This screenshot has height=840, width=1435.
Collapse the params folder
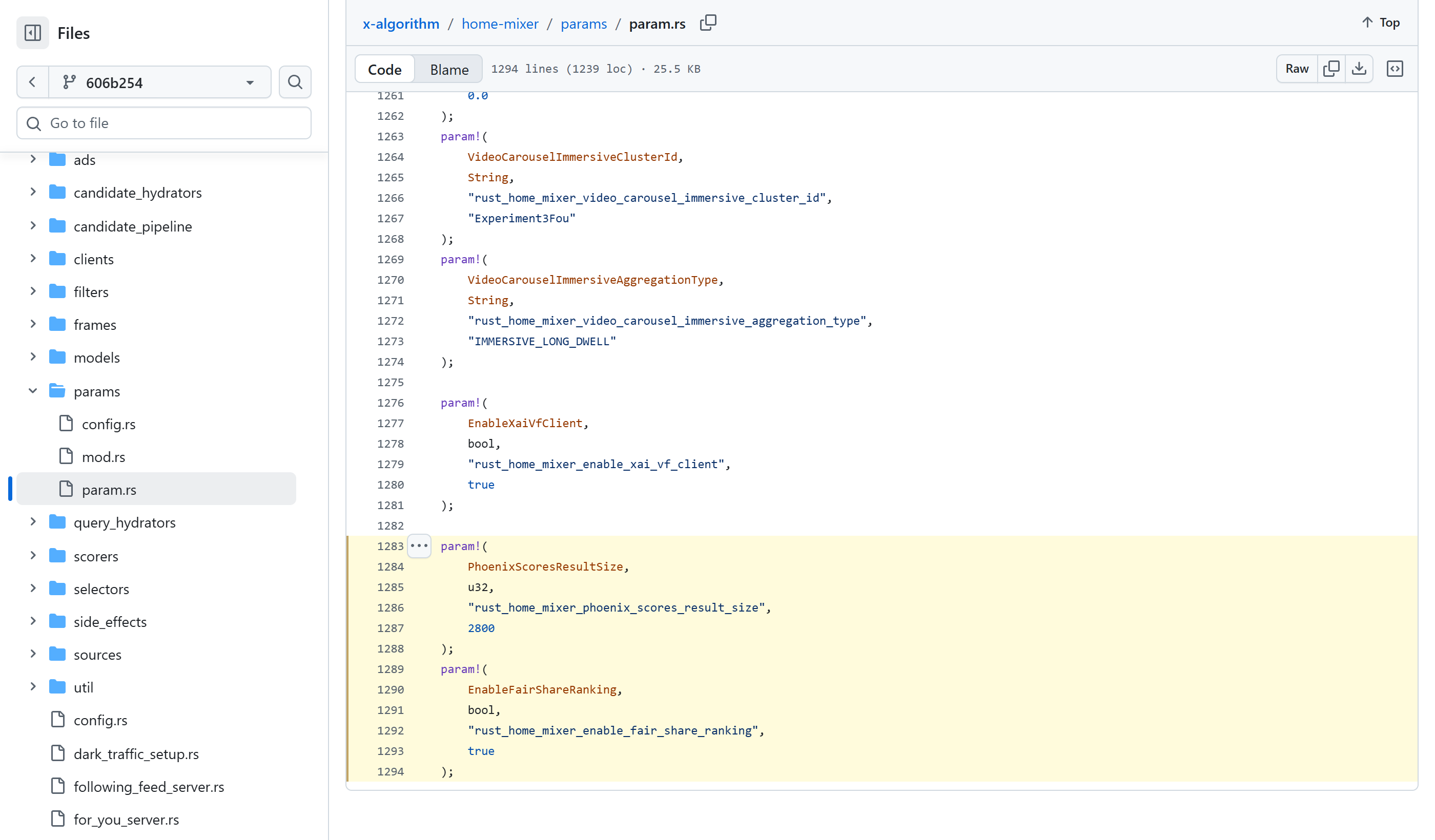33,391
